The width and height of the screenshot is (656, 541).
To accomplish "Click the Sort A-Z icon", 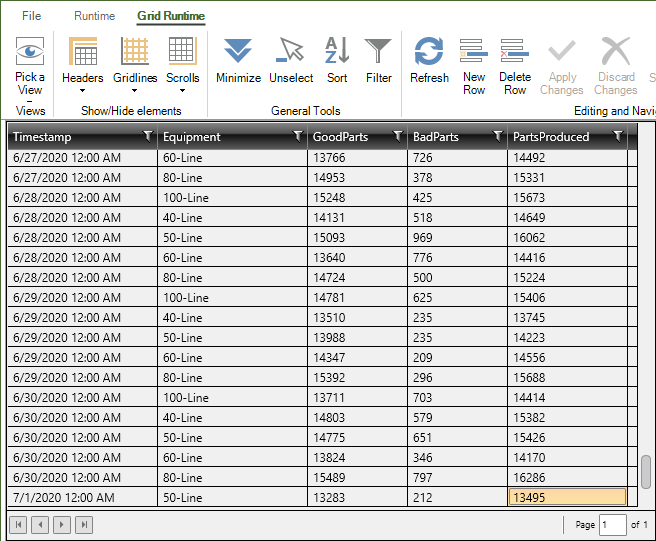I will coord(337,52).
